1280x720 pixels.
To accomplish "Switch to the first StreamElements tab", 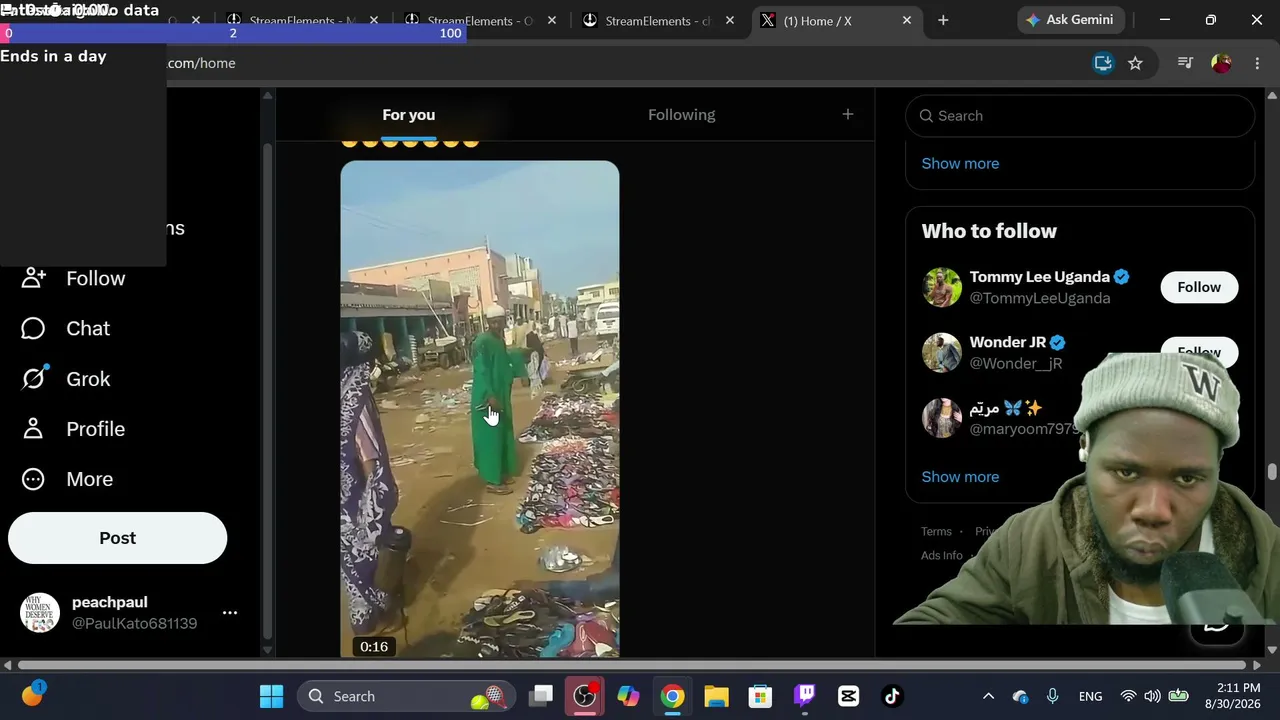I will [304, 20].
